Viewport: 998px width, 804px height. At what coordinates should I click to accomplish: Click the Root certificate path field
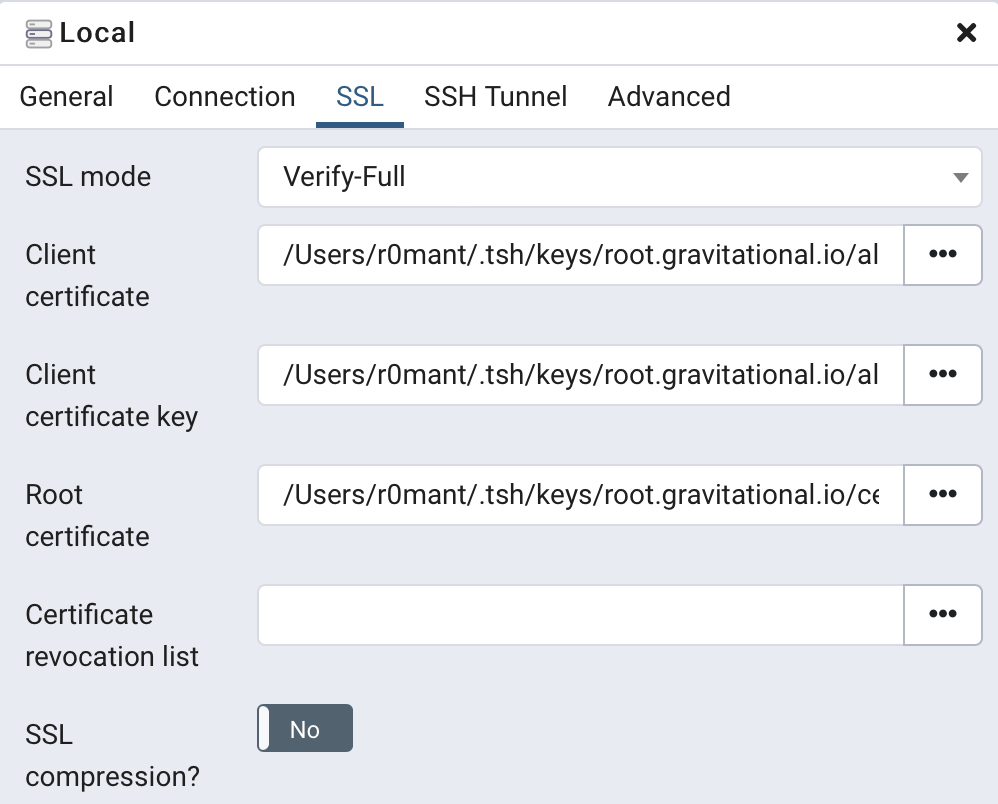pyautogui.click(x=580, y=495)
